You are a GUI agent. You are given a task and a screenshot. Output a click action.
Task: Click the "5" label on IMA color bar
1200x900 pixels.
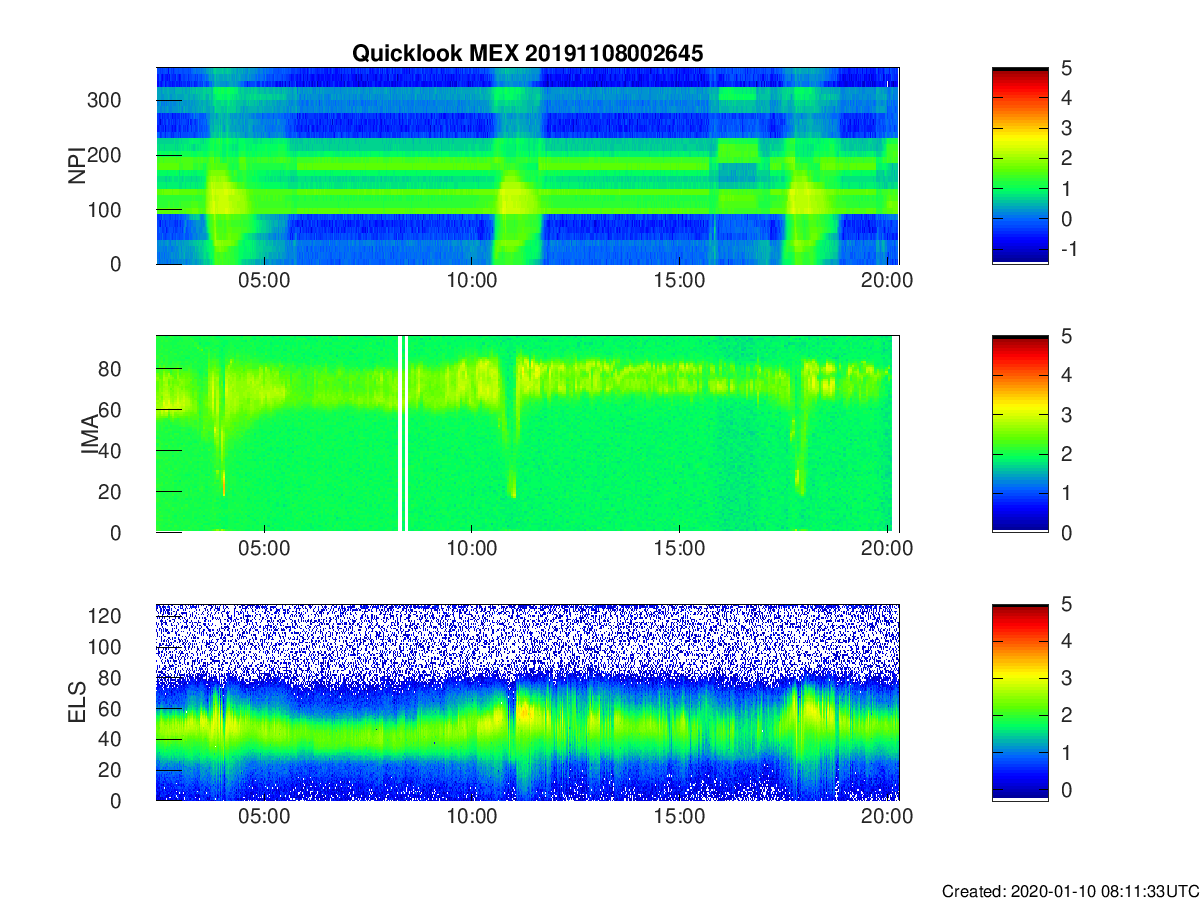pos(1066,336)
